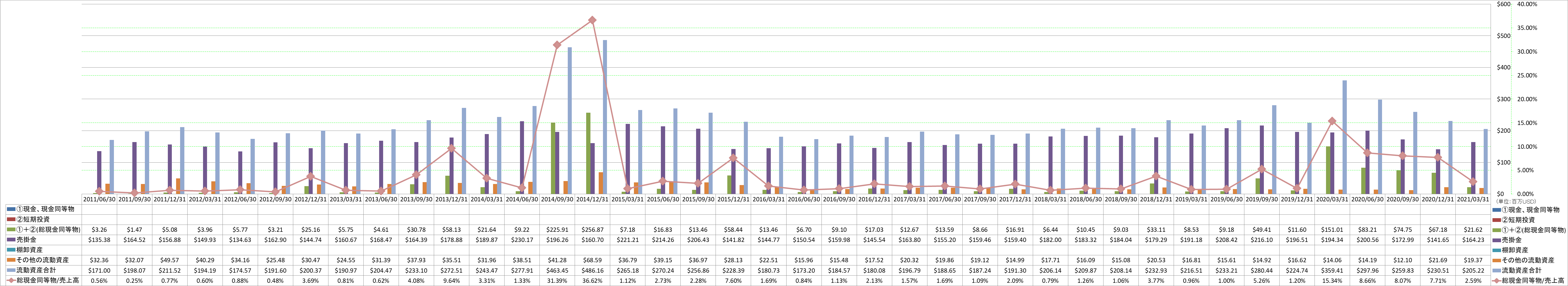Select the 0.25% ratio cell

[134, 280]
